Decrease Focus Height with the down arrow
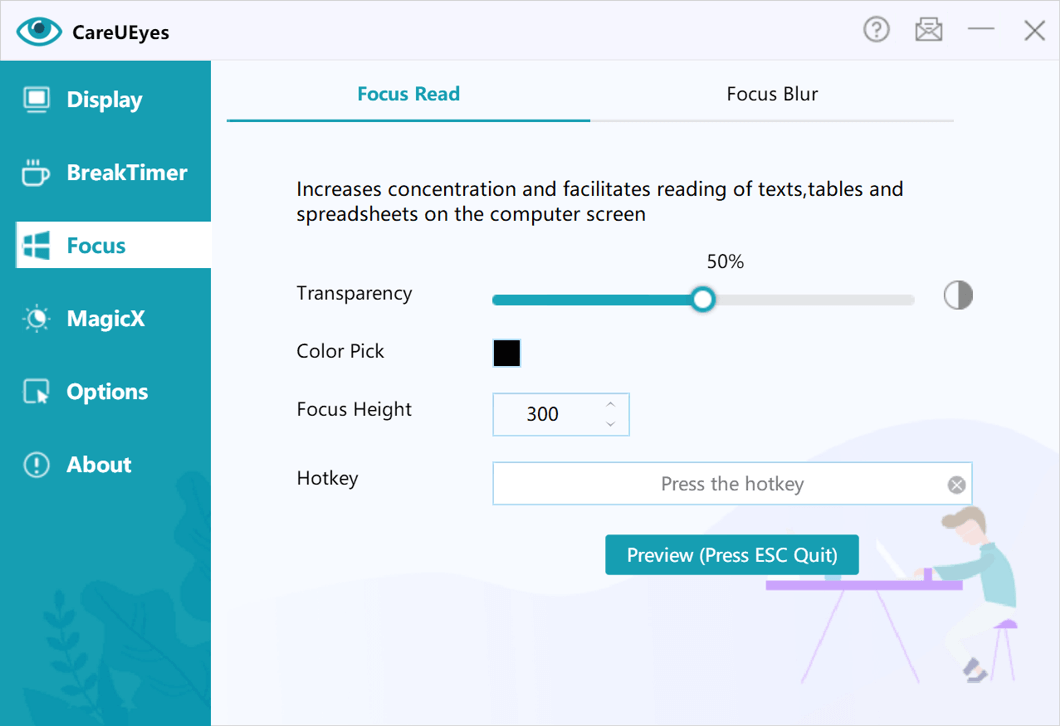 [610, 424]
